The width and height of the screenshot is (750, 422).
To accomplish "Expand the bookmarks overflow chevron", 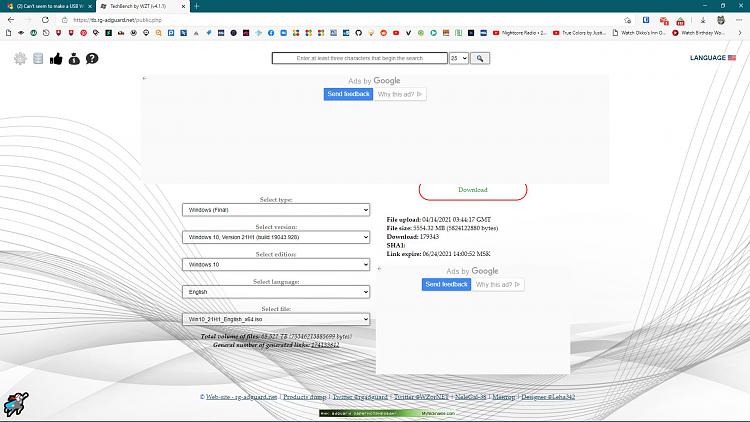I will coord(739,33).
